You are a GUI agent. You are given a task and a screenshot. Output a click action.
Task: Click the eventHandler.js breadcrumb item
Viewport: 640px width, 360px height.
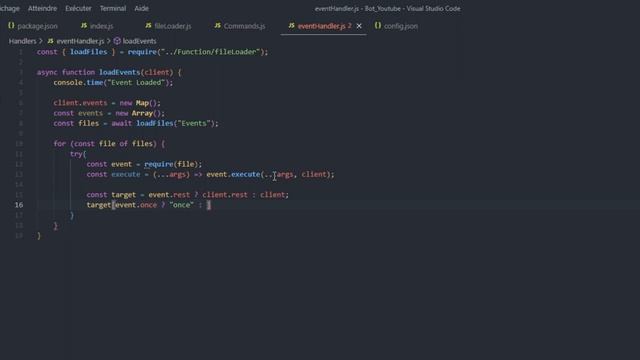point(80,41)
